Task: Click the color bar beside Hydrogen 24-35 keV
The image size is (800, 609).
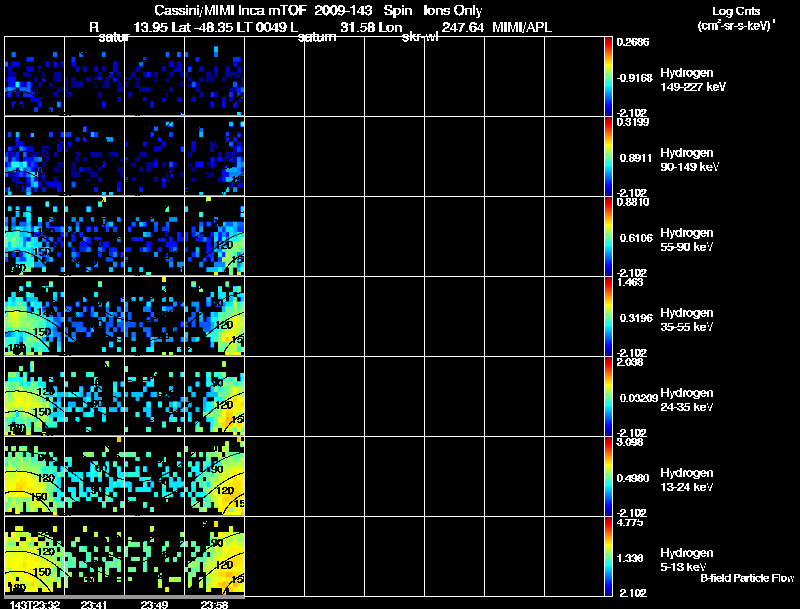Action: click(608, 396)
